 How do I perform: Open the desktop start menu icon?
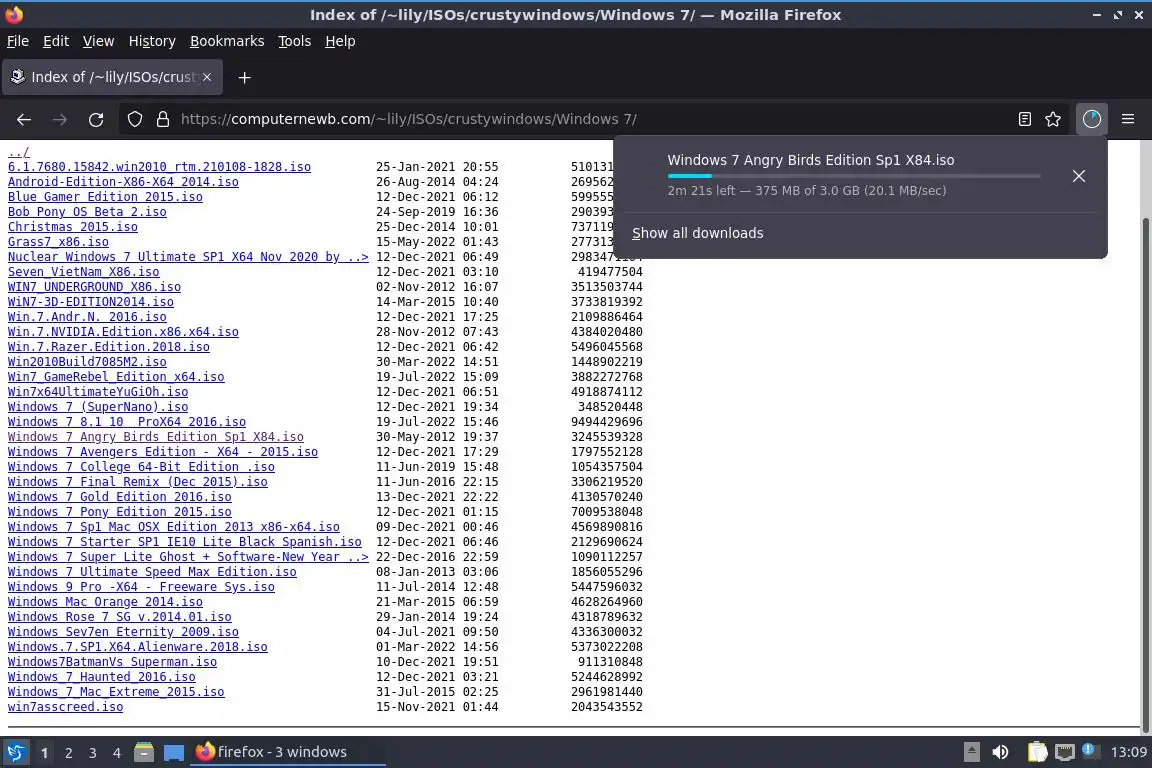(15, 752)
